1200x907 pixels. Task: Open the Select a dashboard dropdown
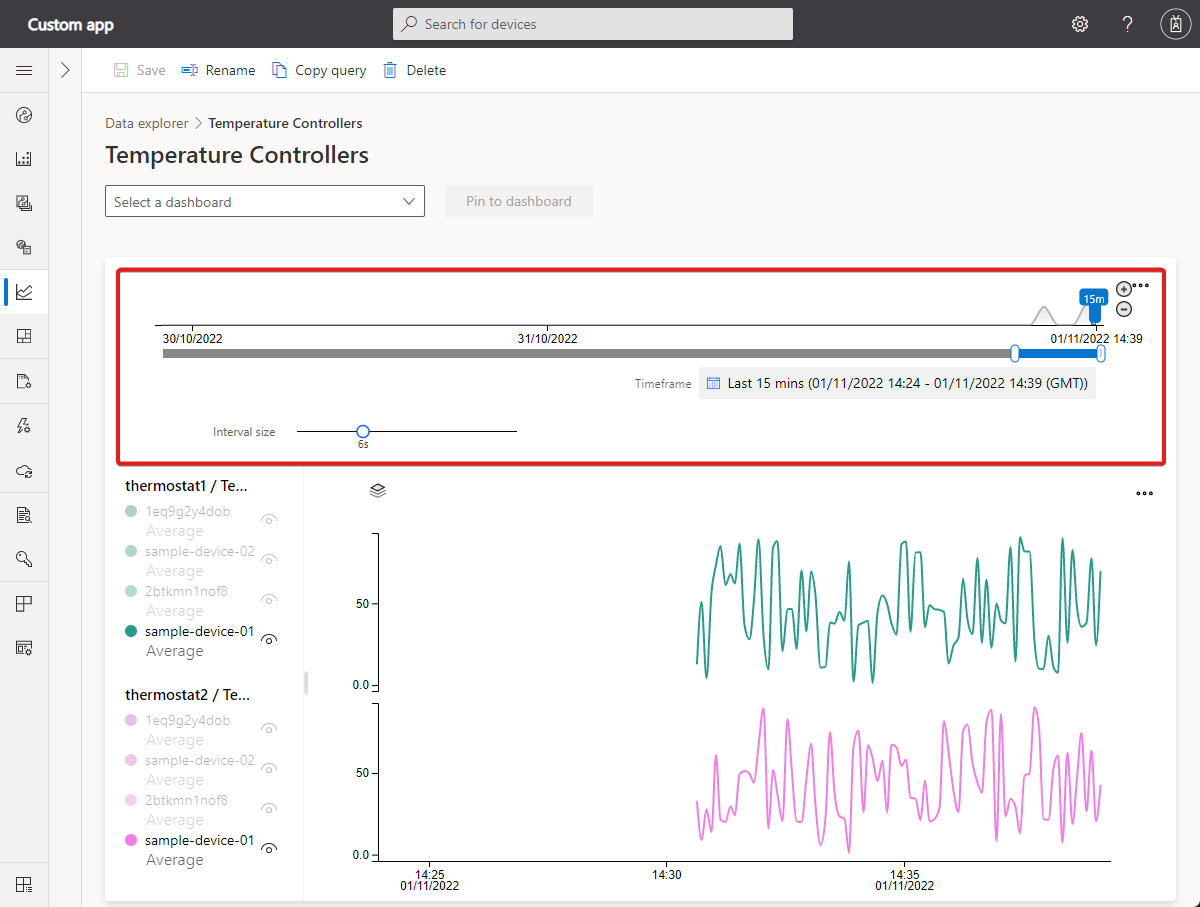tap(264, 201)
